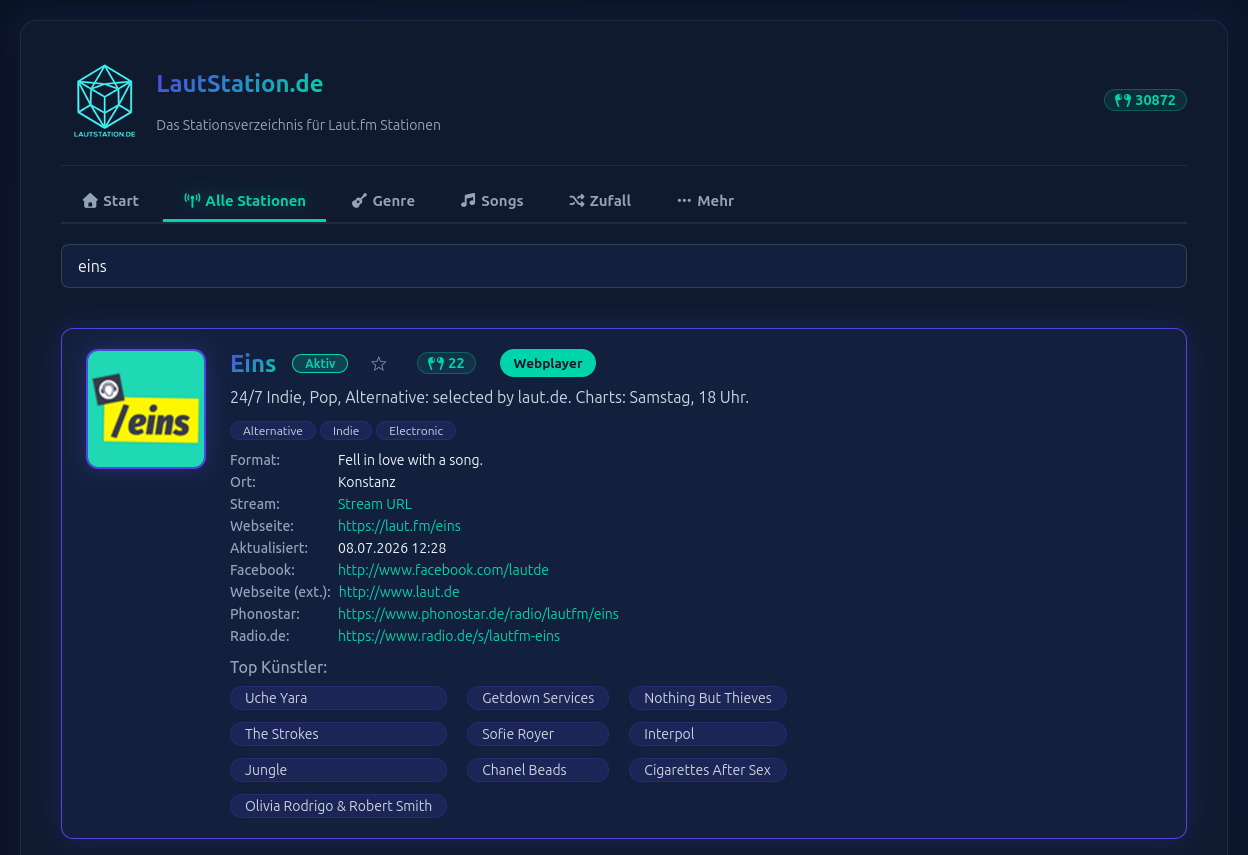Click the tagline 'Das Stationsverzeichnis für Laut.fm Stationen'
This screenshot has width=1248, height=855.
point(298,125)
